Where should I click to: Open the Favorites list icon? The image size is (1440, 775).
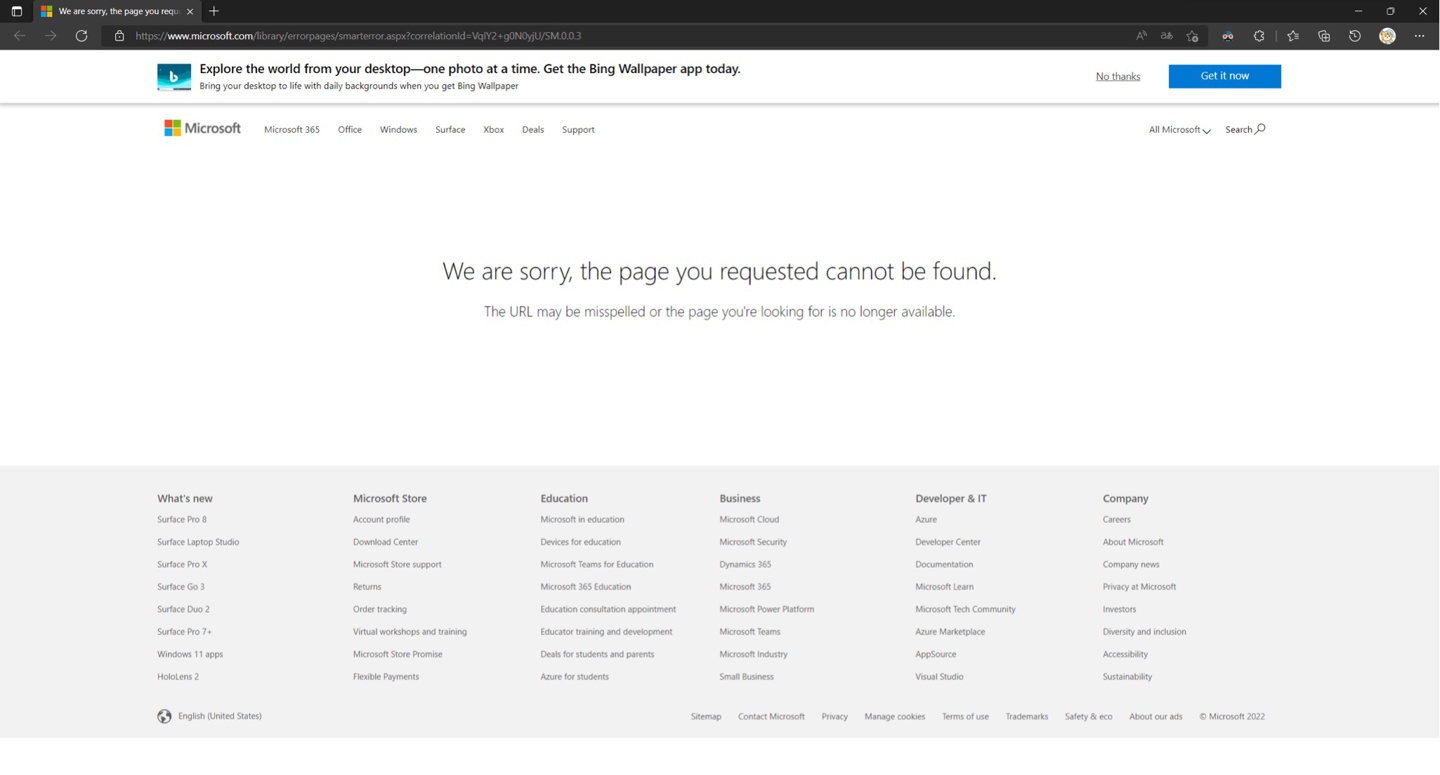tap(1293, 36)
